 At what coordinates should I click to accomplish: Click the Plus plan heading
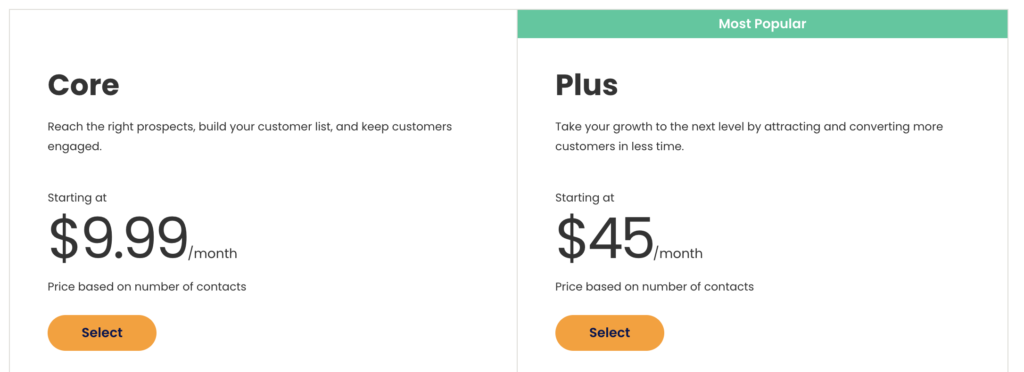pos(586,85)
